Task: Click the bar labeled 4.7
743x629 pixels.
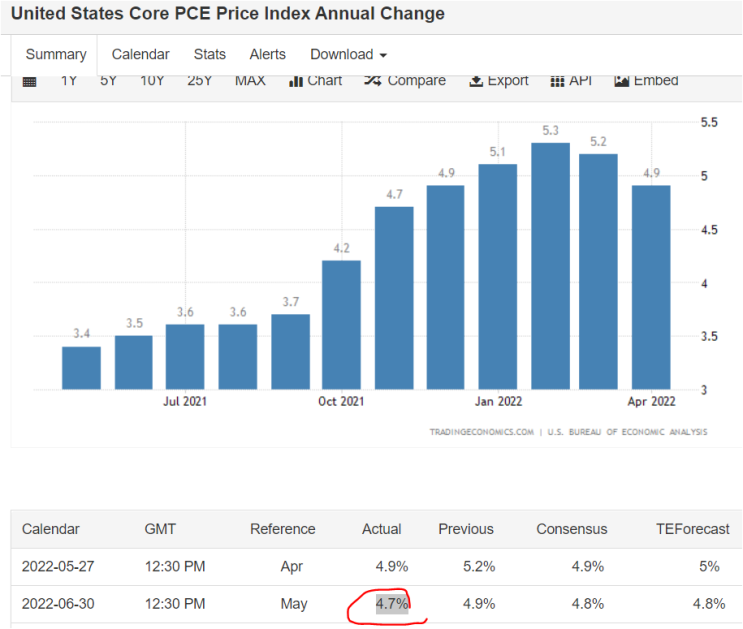Action: (x=394, y=298)
